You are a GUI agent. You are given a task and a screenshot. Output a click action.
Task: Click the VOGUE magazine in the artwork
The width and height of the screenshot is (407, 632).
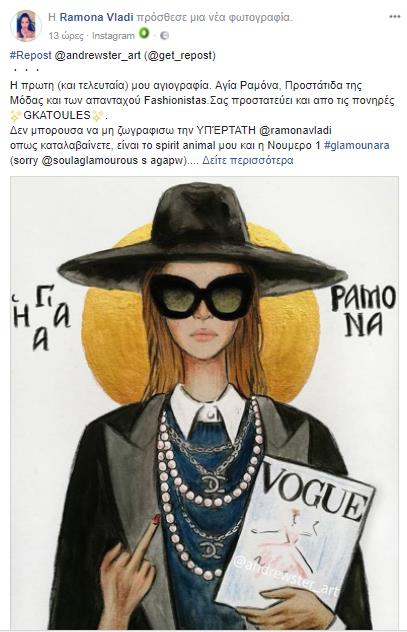point(296,532)
